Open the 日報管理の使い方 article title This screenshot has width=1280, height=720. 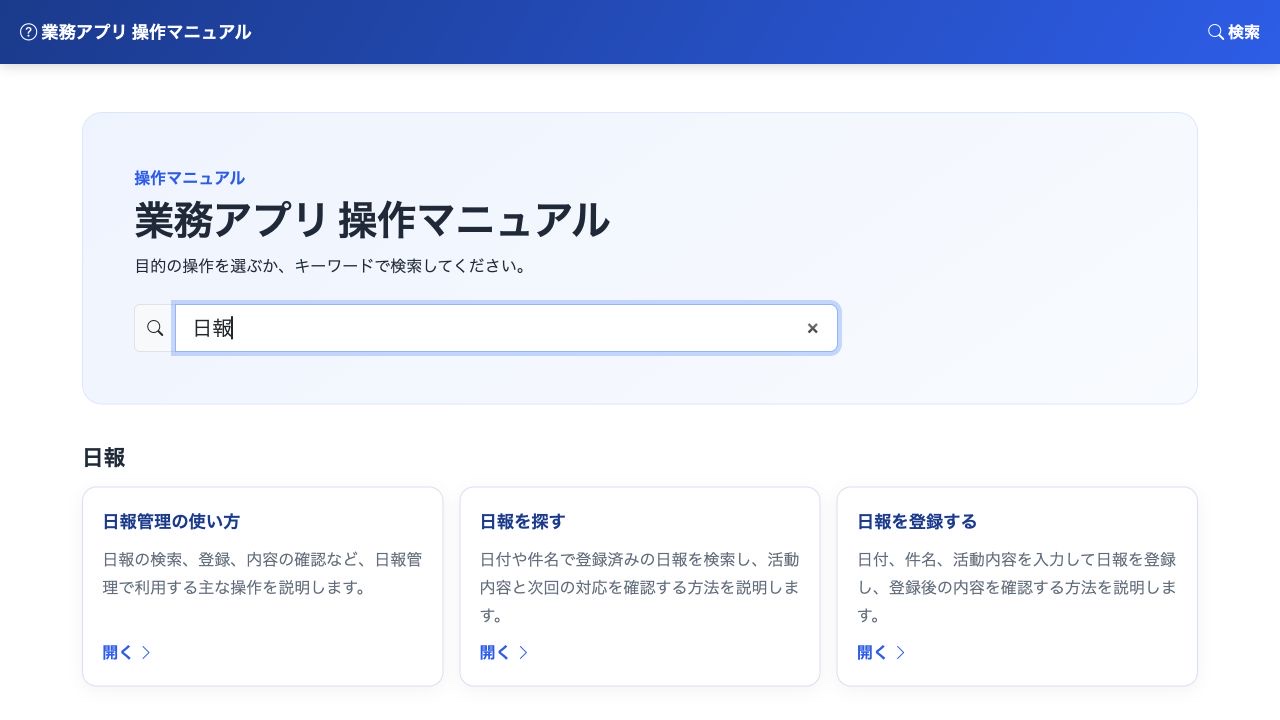[171, 522]
